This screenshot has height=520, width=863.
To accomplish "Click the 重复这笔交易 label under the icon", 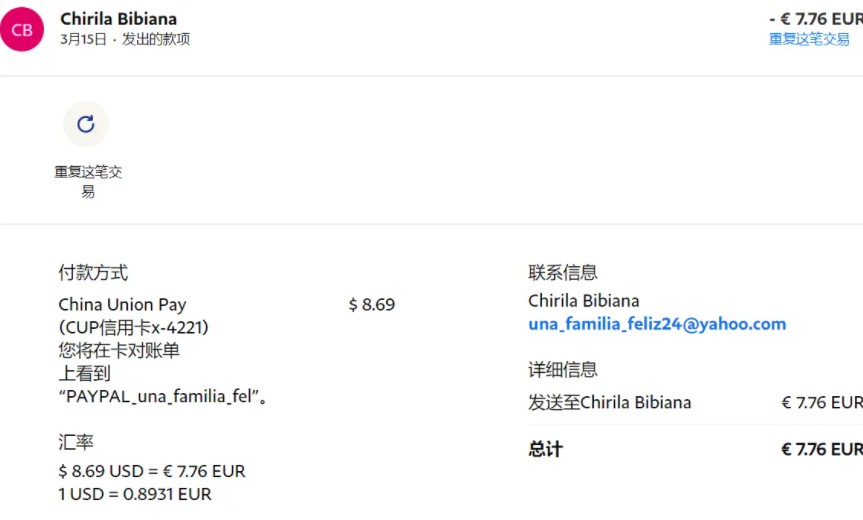I will (88, 182).
